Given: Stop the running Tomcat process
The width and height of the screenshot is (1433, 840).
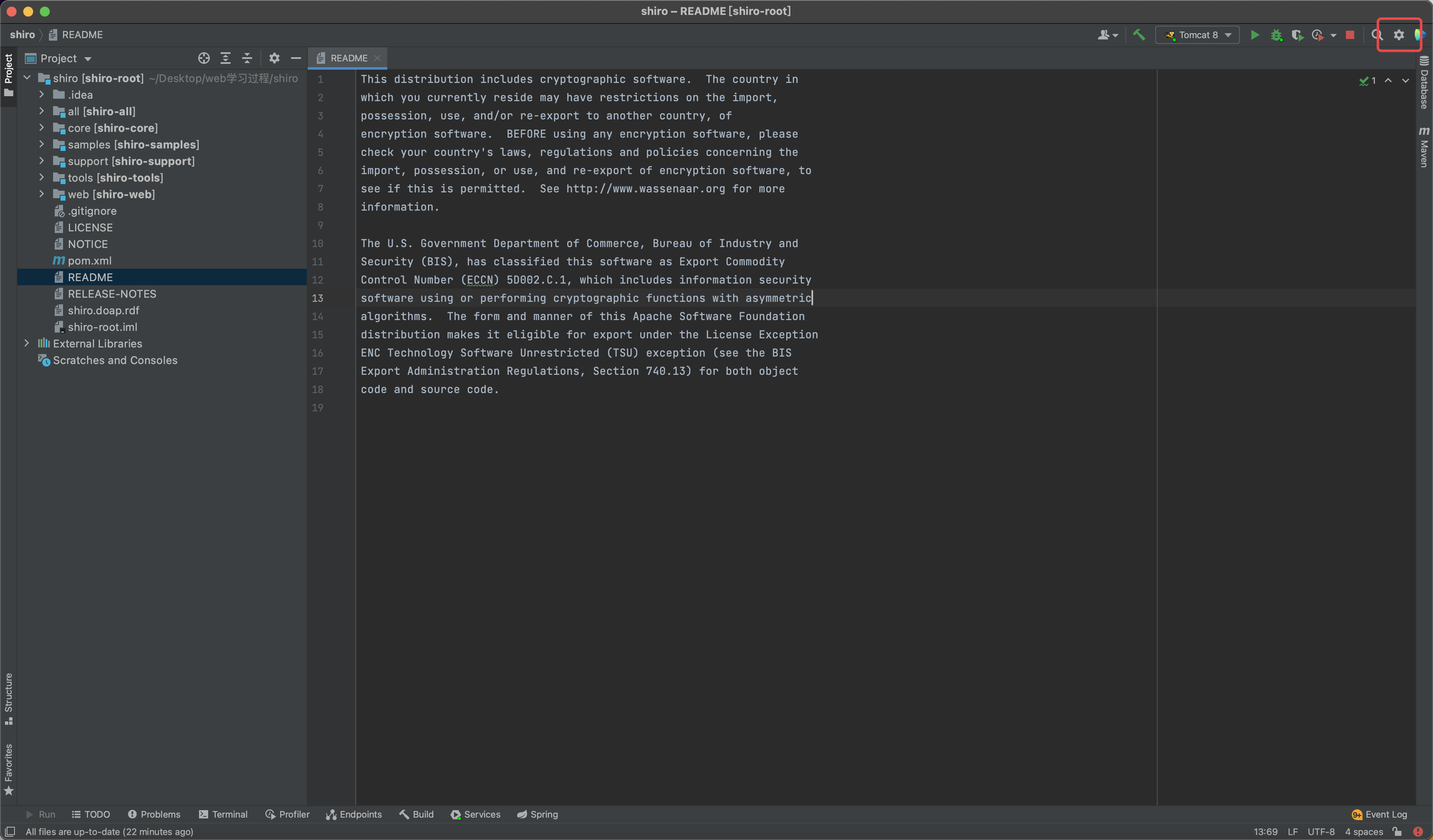Looking at the screenshot, I should click(x=1350, y=35).
